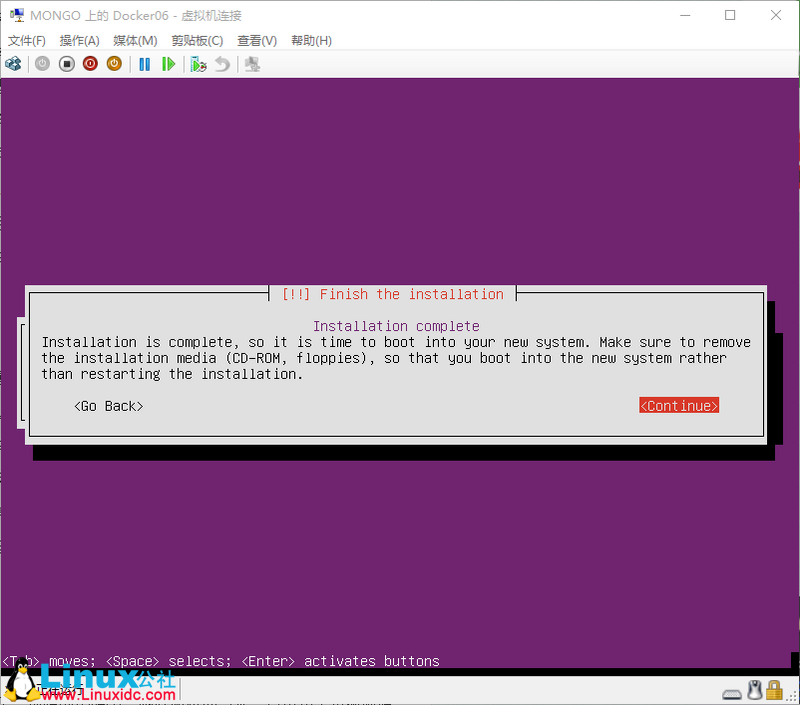Toggle Pause on the running VM
The height and width of the screenshot is (705, 800).
[144, 63]
